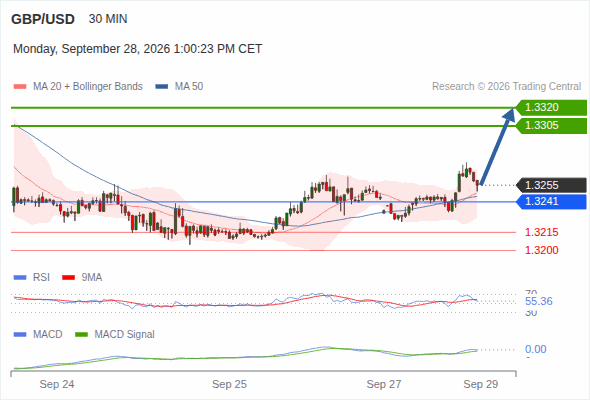Click the RSI blue legend swatch
590x400 pixels.
click(20, 278)
